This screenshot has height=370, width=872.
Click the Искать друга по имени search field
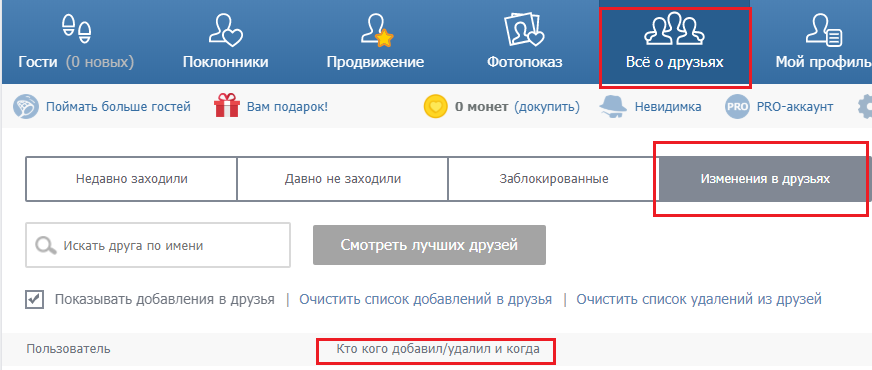pos(158,245)
